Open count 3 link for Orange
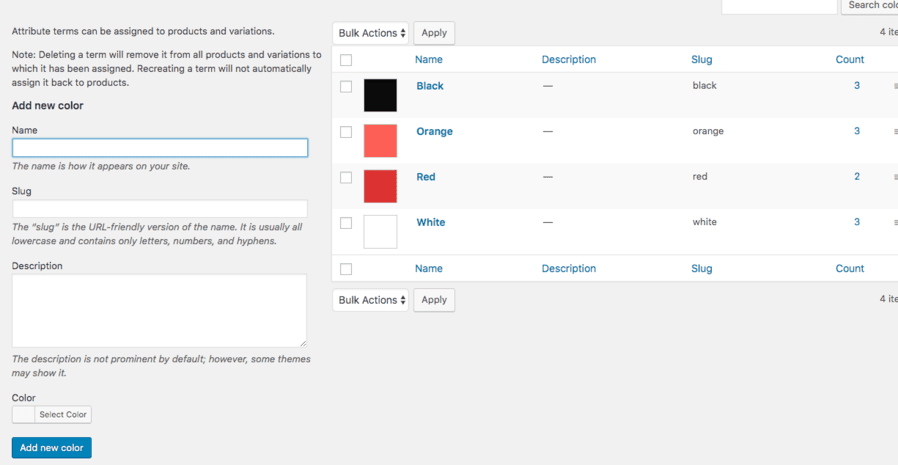Viewport: 898px width, 465px height. tap(857, 131)
